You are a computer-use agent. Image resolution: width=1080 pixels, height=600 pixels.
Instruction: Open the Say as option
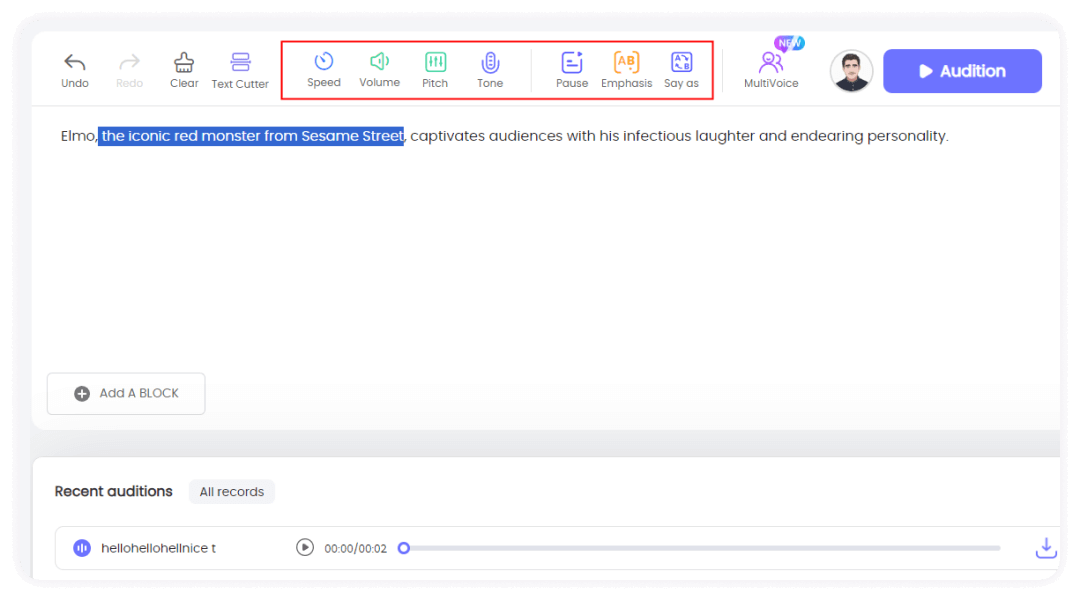tap(681, 62)
